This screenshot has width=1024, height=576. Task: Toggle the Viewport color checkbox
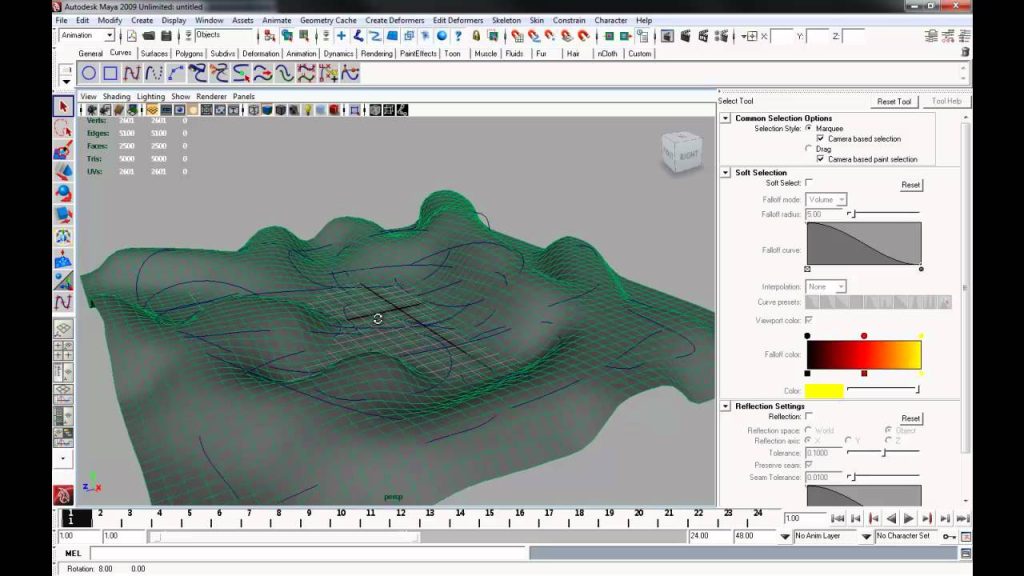[x=808, y=320]
